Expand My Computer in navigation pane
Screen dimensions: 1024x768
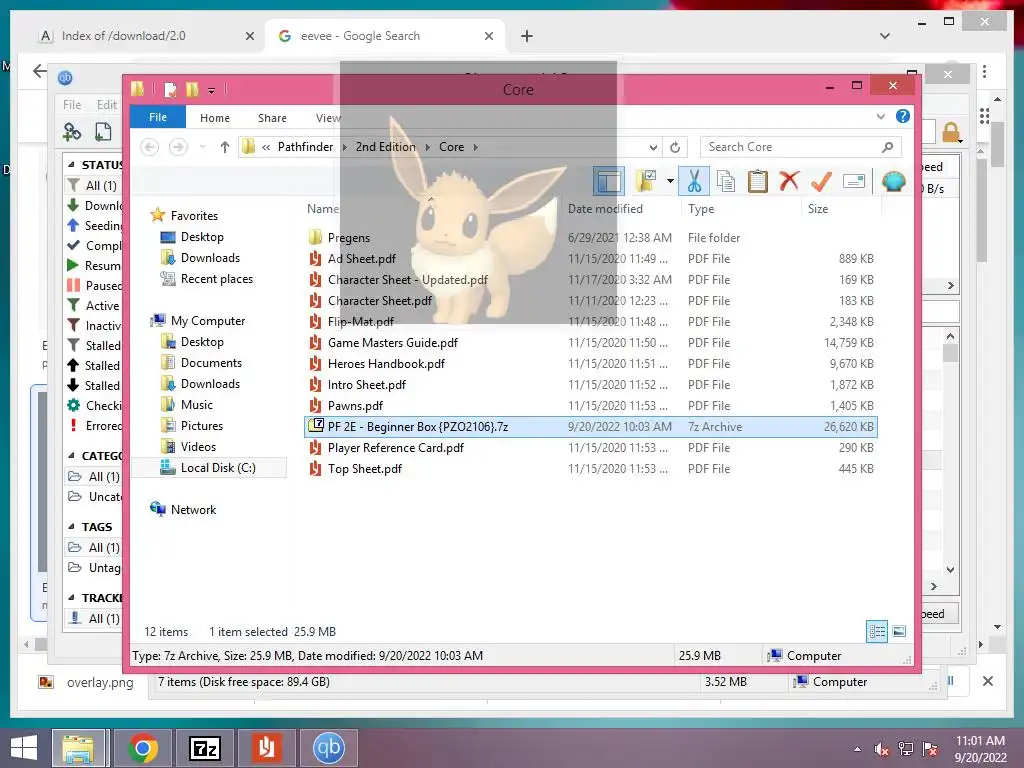click(208, 321)
